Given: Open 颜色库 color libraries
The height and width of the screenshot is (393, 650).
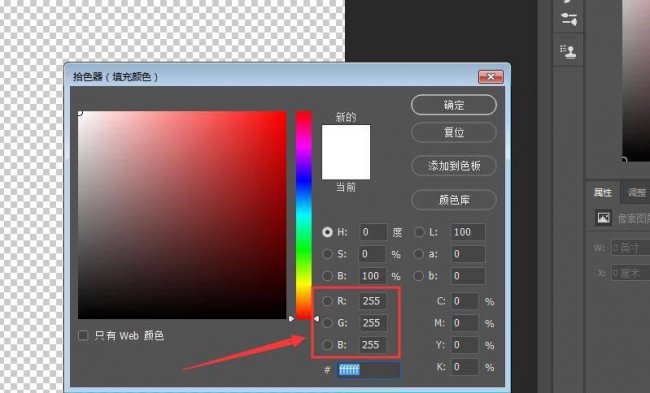Looking at the screenshot, I should [454, 200].
